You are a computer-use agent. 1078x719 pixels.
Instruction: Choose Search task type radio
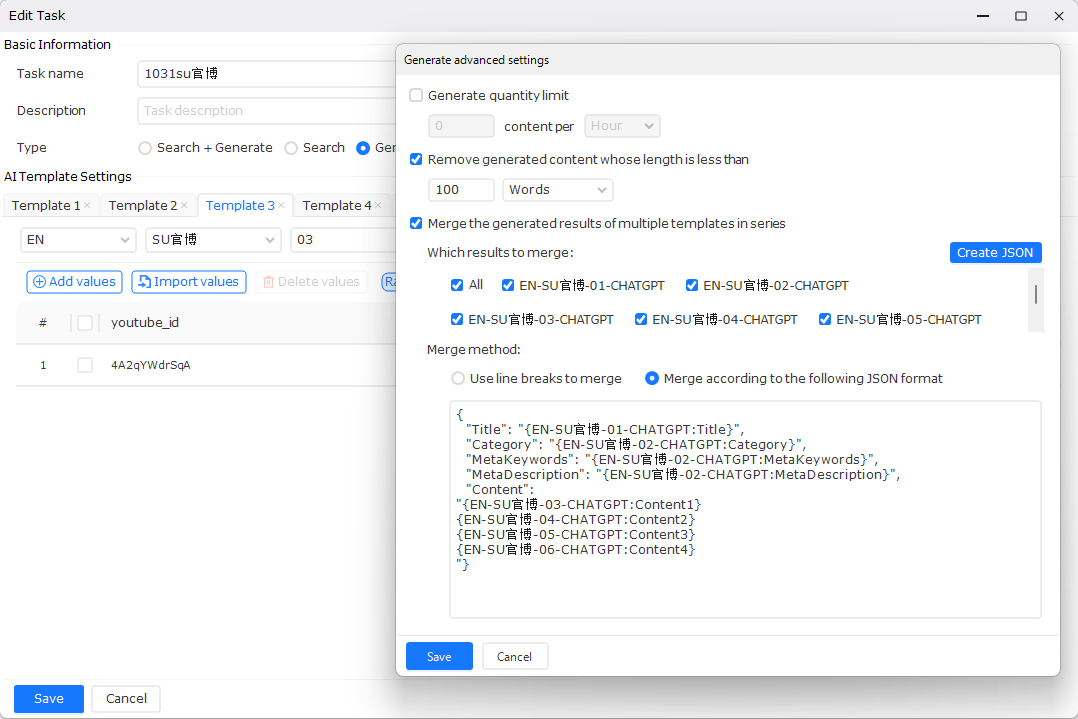click(x=292, y=148)
